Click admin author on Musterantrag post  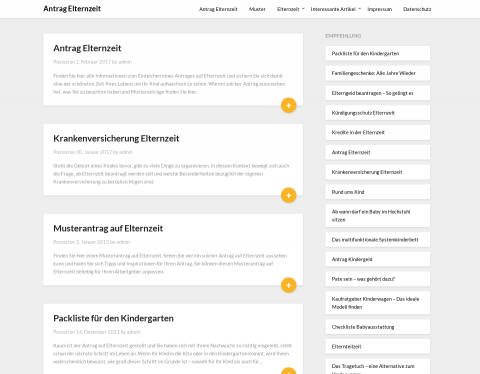123,242
